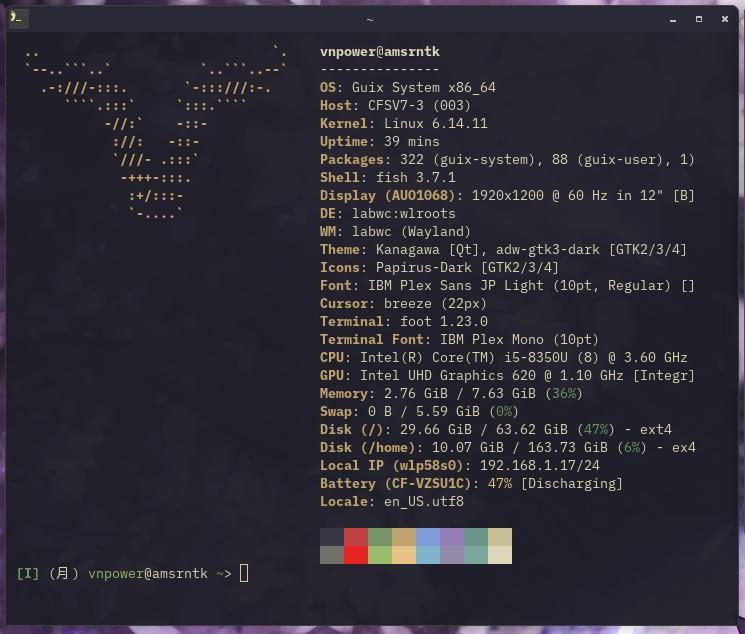Click the Battery line showing 47% Discharging
This screenshot has height=634, width=745.
(x=471, y=483)
